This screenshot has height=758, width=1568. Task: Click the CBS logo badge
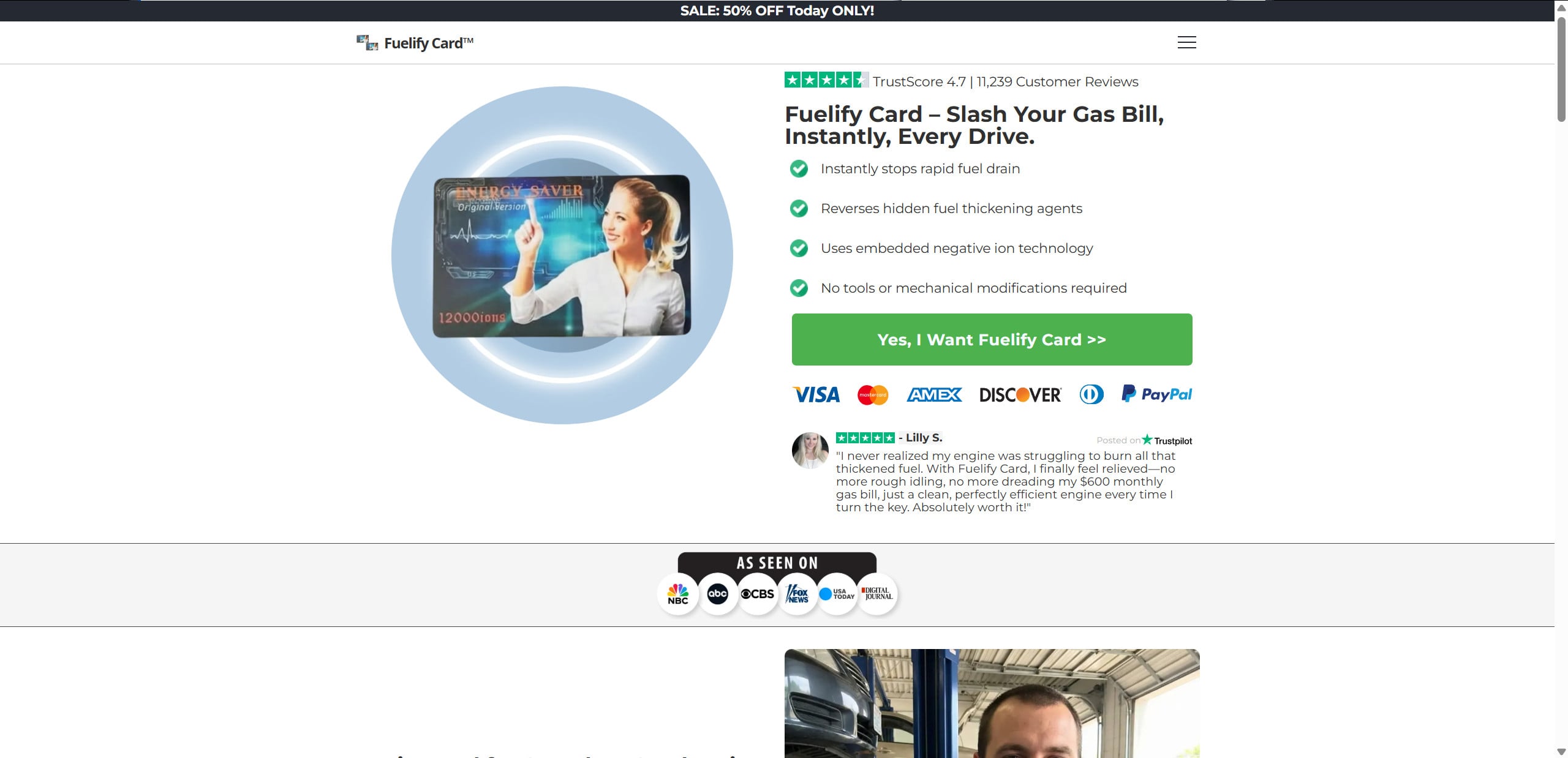pyautogui.click(x=758, y=594)
